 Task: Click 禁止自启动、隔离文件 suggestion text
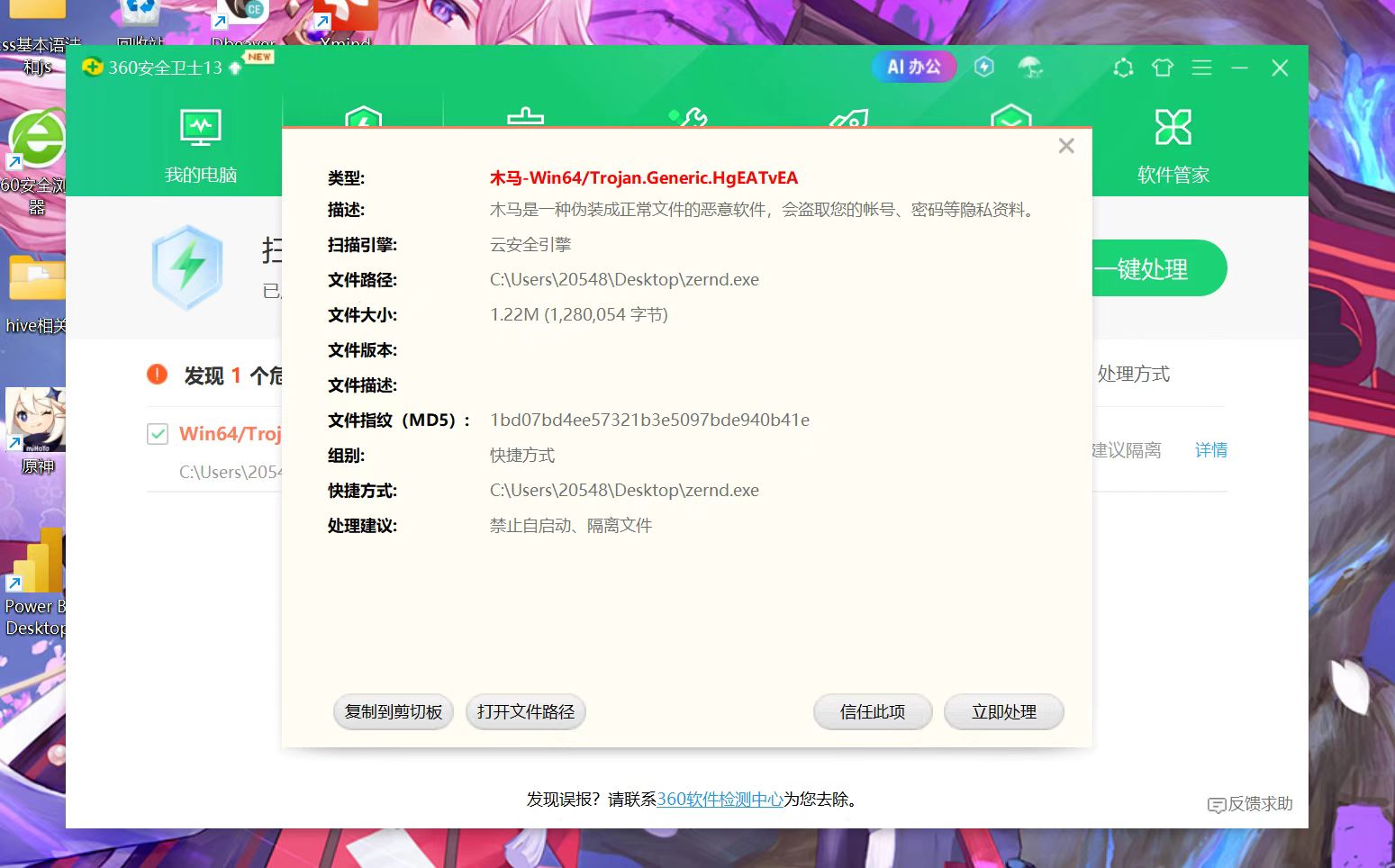point(571,526)
